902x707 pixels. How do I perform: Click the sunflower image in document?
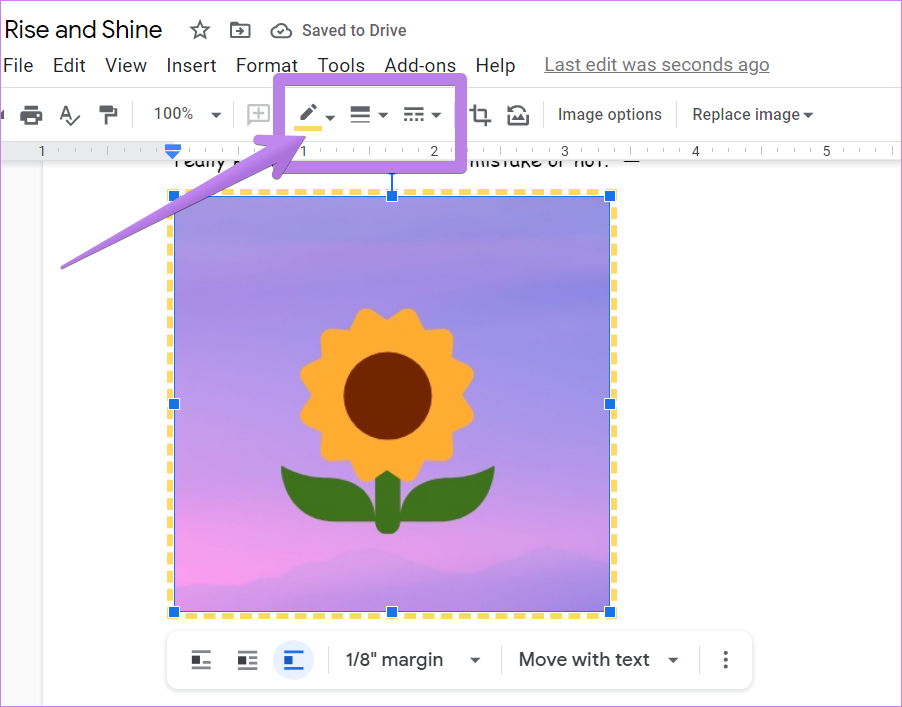coord(391,404)
